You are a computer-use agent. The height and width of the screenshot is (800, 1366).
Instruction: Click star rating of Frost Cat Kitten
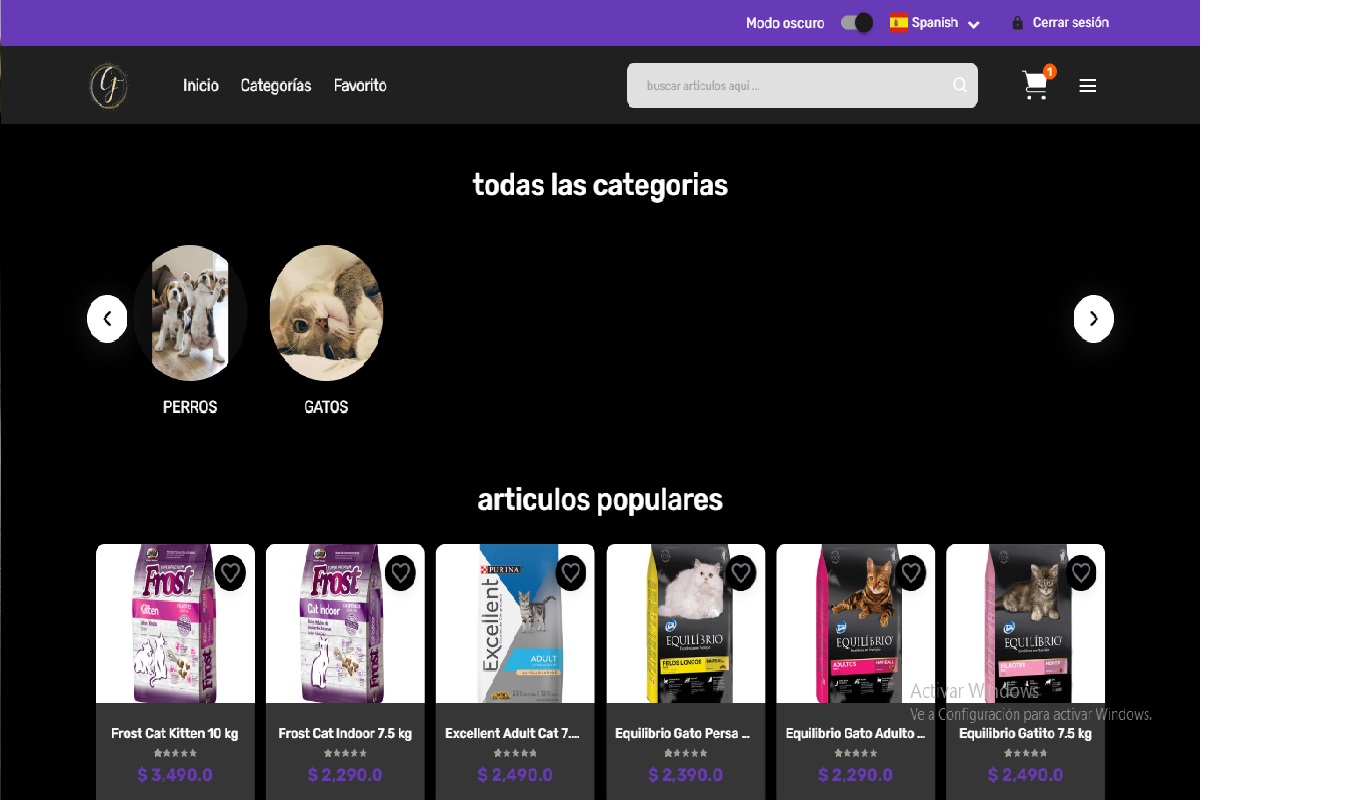175,753
